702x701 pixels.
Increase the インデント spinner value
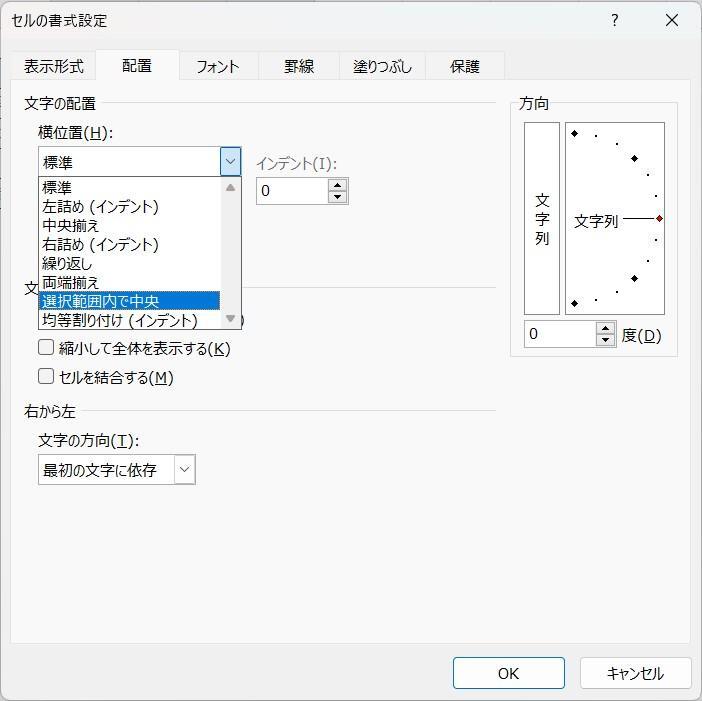click(x=338, y=185)
